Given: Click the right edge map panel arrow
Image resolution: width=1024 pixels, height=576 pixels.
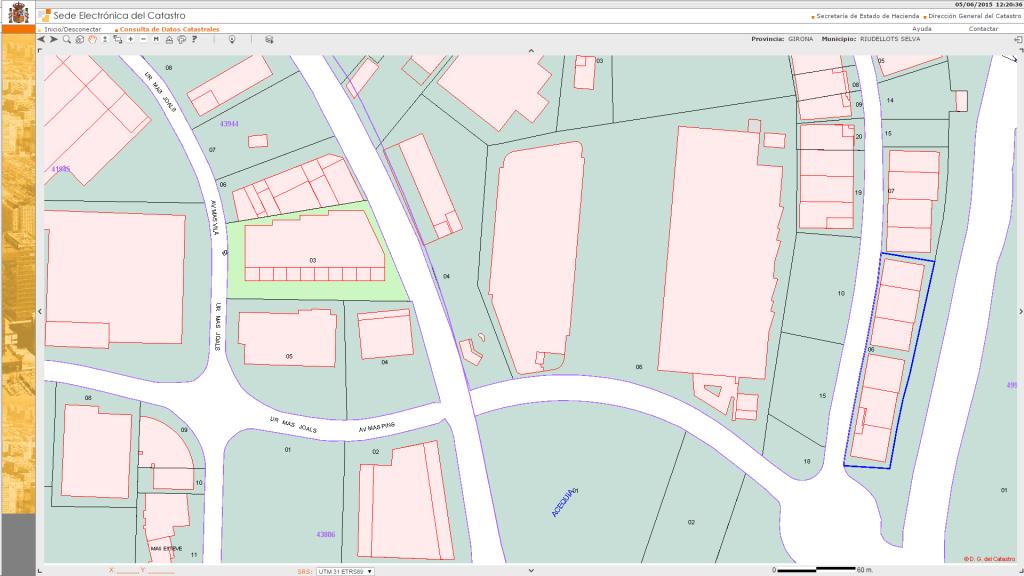Looking at the screenshot, I should point(1020,312).
